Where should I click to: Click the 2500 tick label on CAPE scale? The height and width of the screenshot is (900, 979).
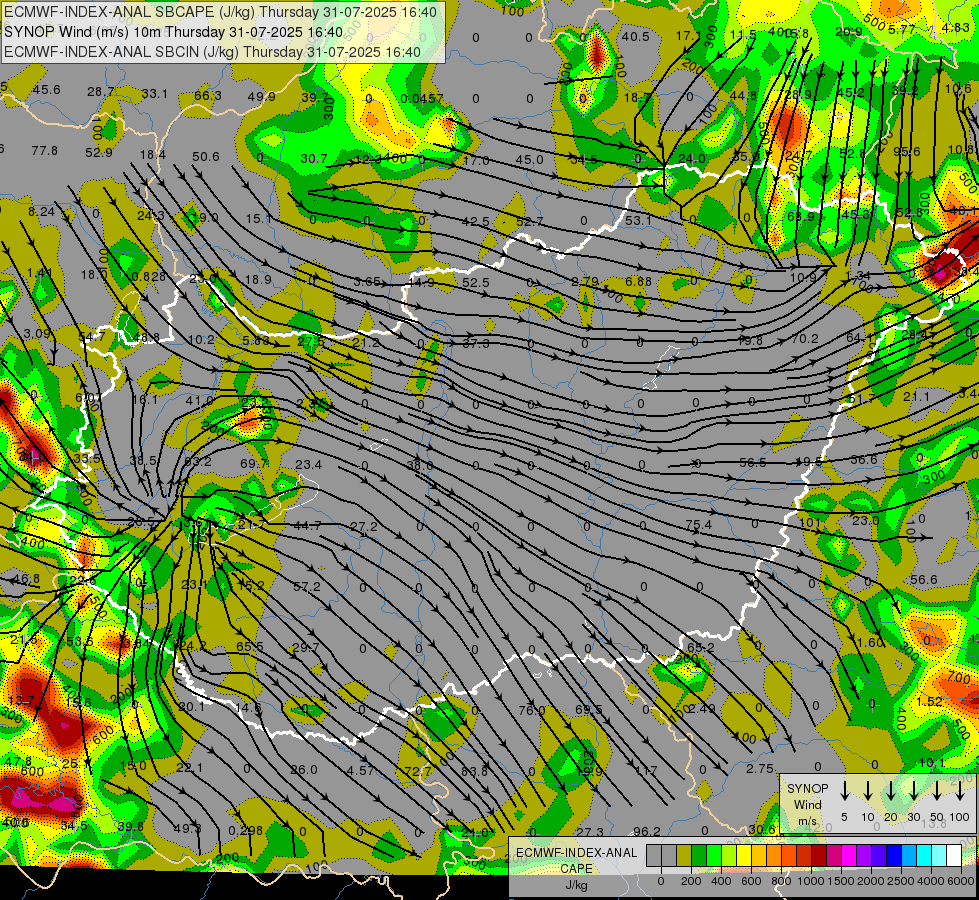901,881
